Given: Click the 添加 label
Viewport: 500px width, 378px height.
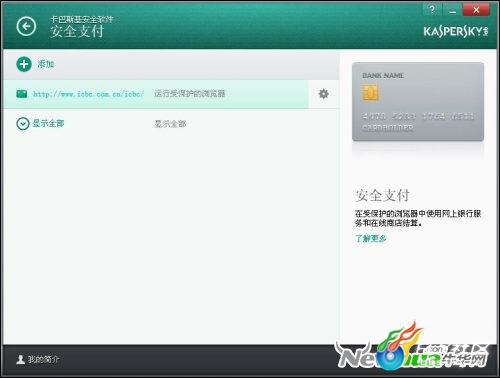Looking at the screenshot, I should tap(46, 64).
